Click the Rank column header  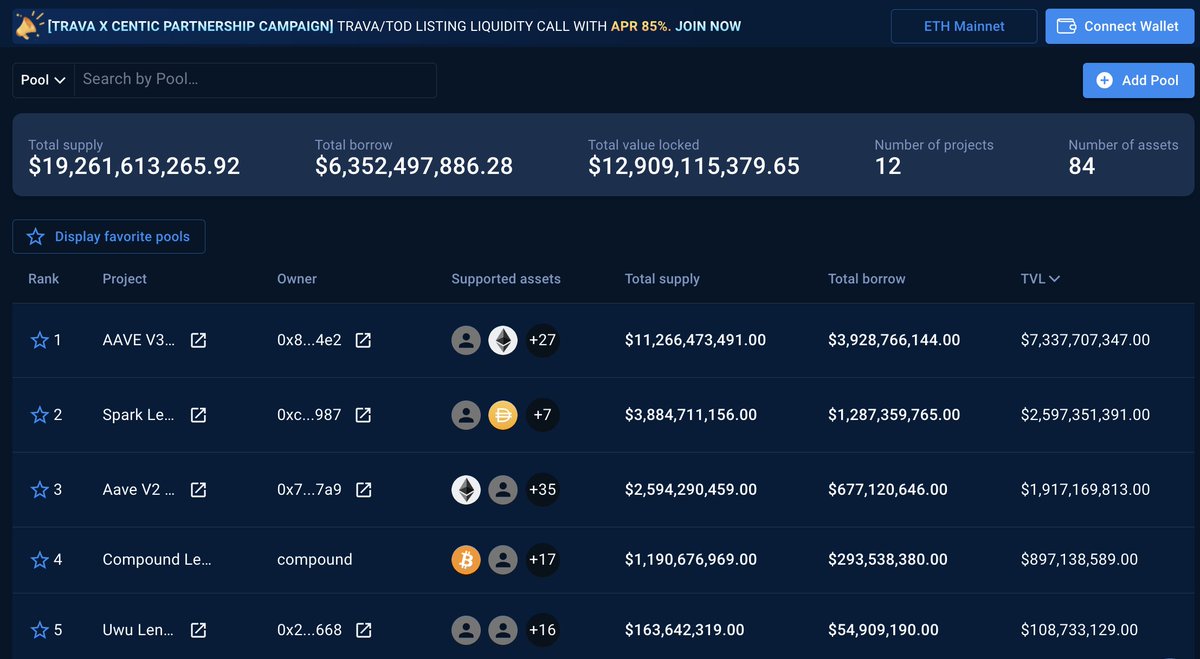coord(44,279)
